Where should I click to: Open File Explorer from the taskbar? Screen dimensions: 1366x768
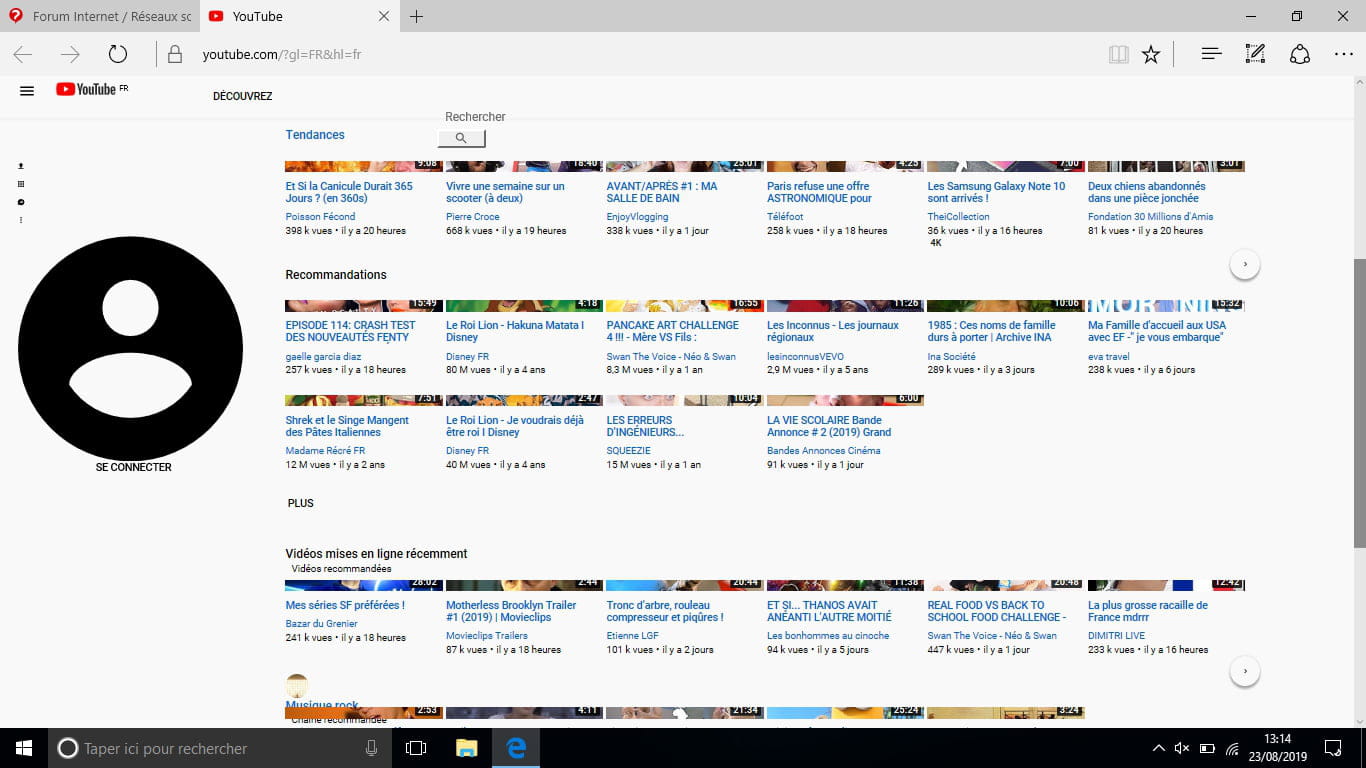466,748
